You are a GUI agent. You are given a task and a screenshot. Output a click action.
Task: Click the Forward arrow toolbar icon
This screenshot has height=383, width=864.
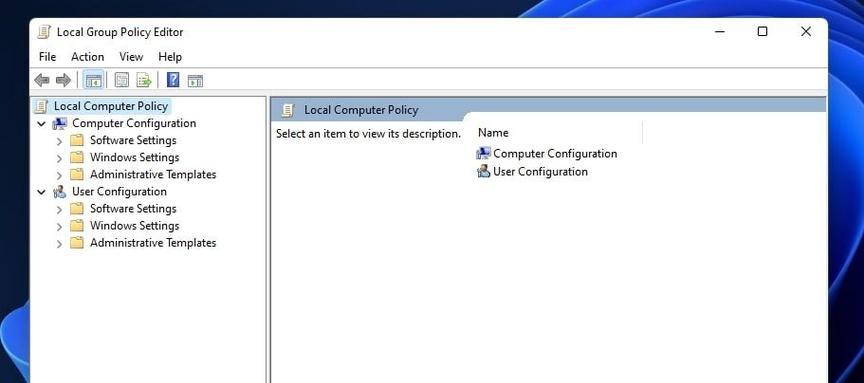[x=63, y=80]
